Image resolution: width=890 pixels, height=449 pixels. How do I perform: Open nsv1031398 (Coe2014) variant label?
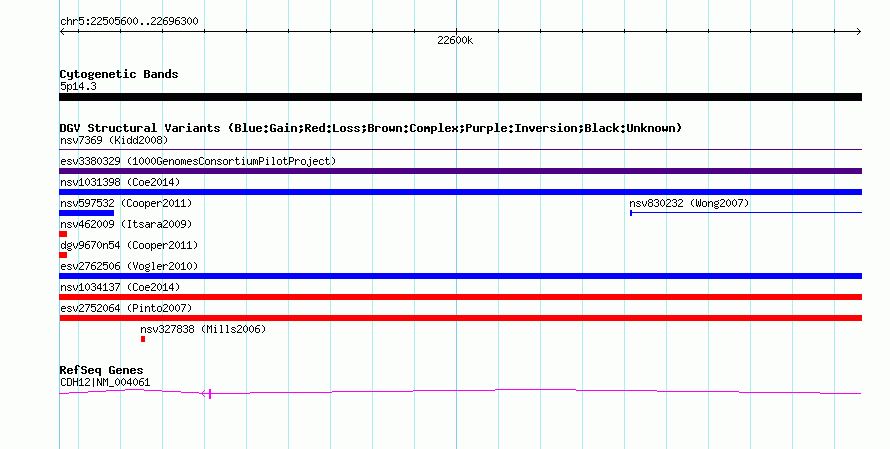click(x=120, y=182)
